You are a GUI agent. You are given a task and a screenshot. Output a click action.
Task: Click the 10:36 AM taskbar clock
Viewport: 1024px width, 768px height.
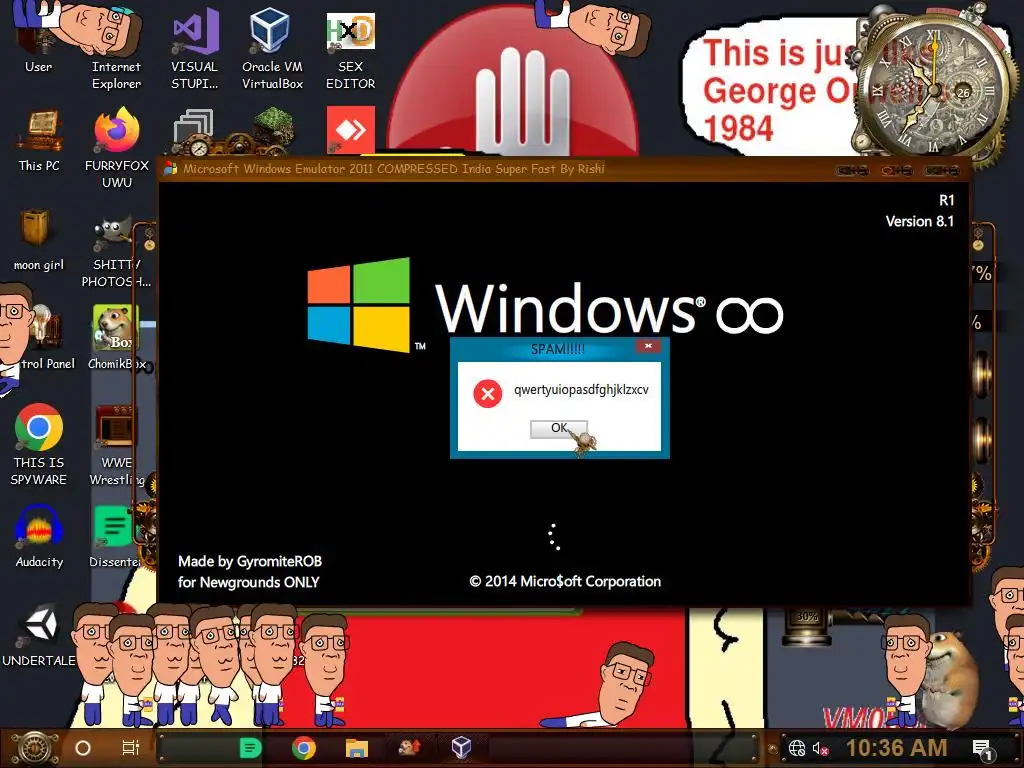897,748
